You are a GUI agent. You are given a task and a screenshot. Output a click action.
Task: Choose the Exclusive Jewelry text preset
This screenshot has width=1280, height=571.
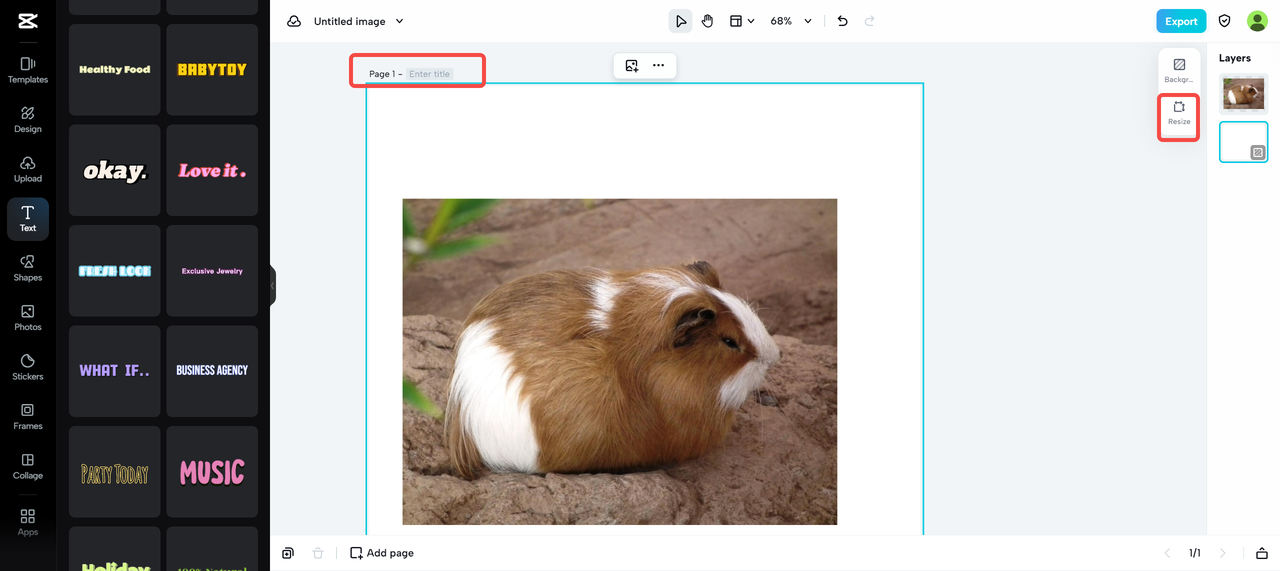212,271
